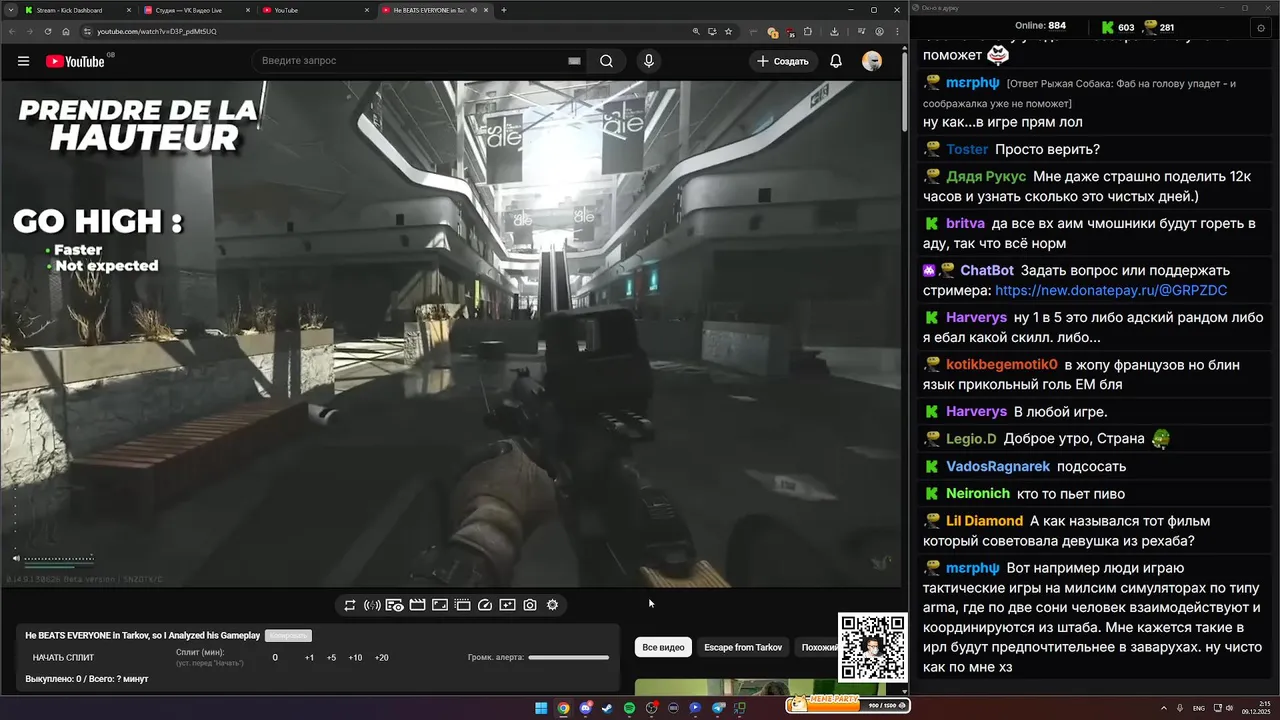This screenshot has width=1280, height=720.
Task: Click the dashed-rectangle theater icon below the video
Action: 462,605
